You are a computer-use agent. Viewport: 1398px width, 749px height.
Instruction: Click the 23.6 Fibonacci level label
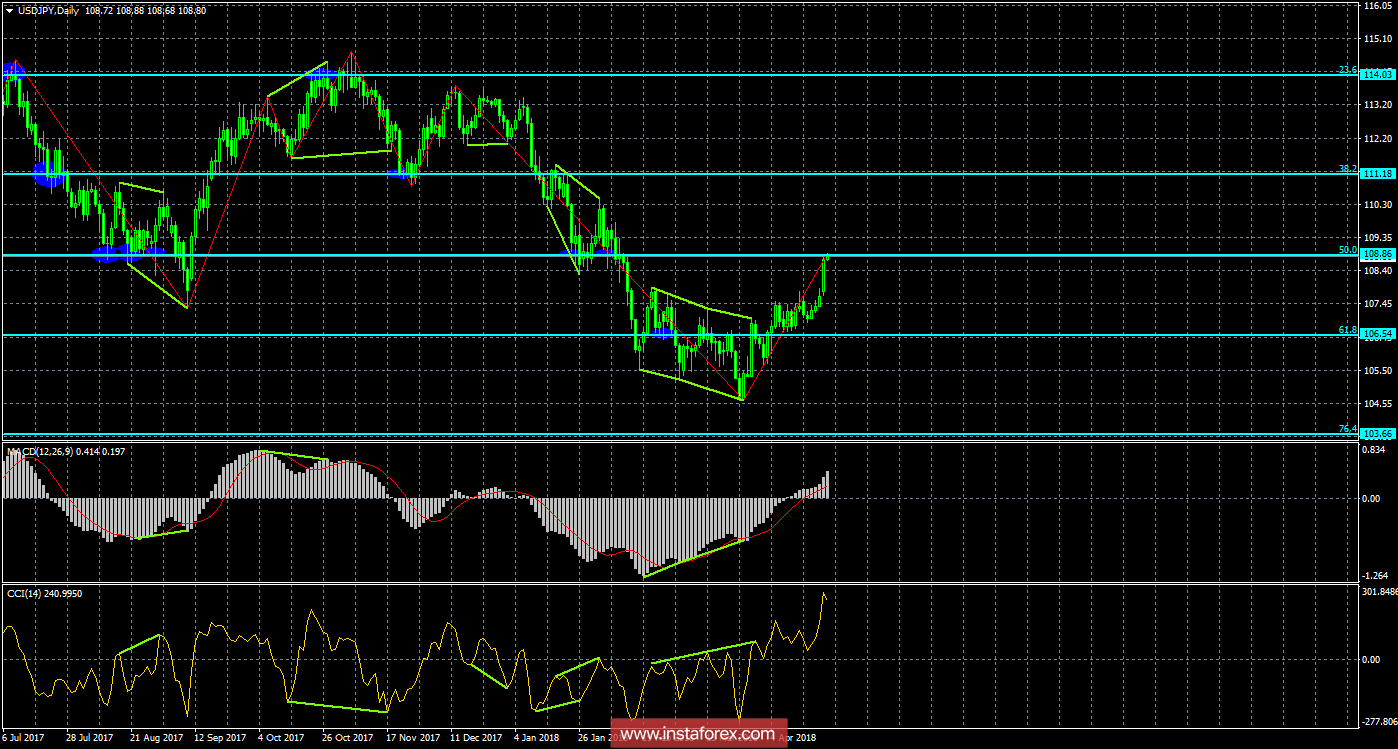click(1348, 69)
